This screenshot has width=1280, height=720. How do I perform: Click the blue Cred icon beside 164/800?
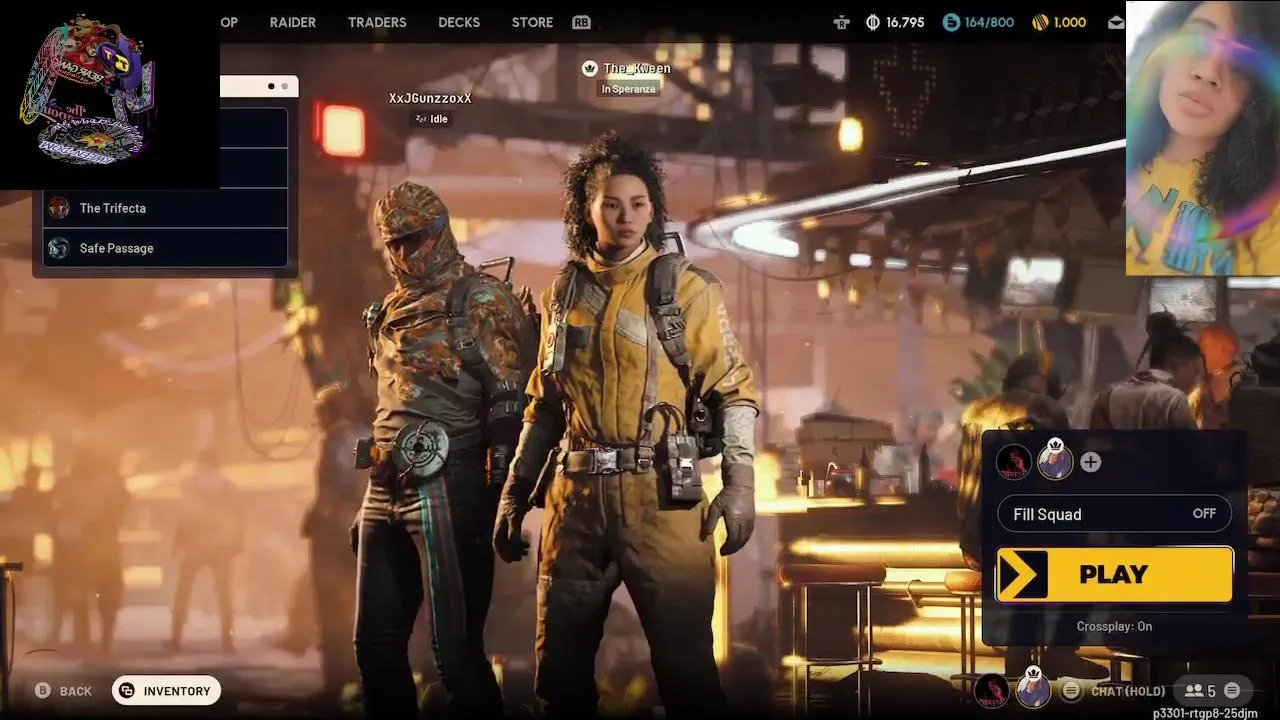click(x=952, y=22)
